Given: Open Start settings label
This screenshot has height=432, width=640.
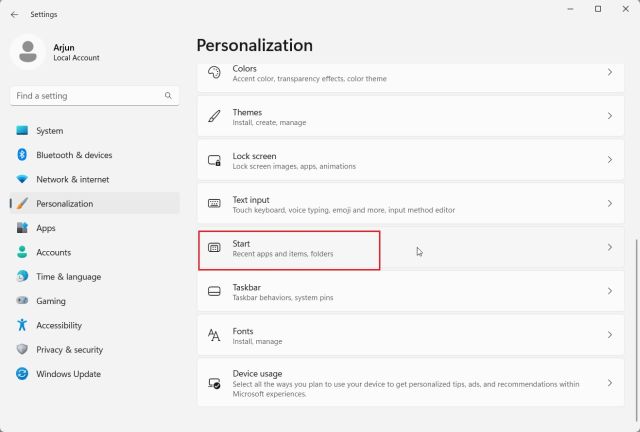Looking at the screenshot, I should [241, 243].
